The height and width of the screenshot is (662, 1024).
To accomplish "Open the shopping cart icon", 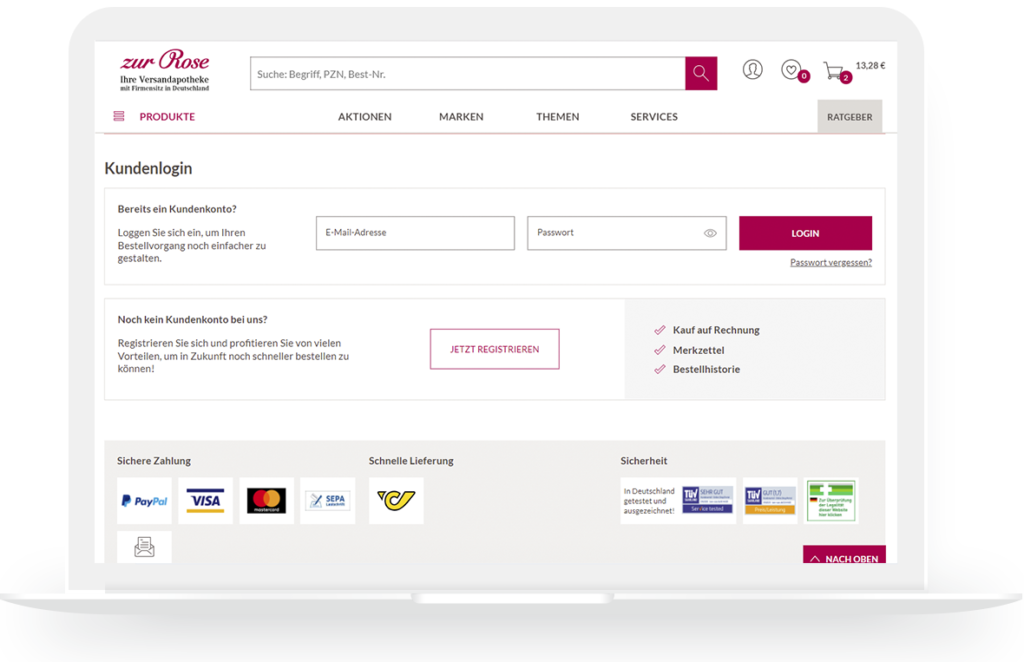I will (x=834, y=71).
